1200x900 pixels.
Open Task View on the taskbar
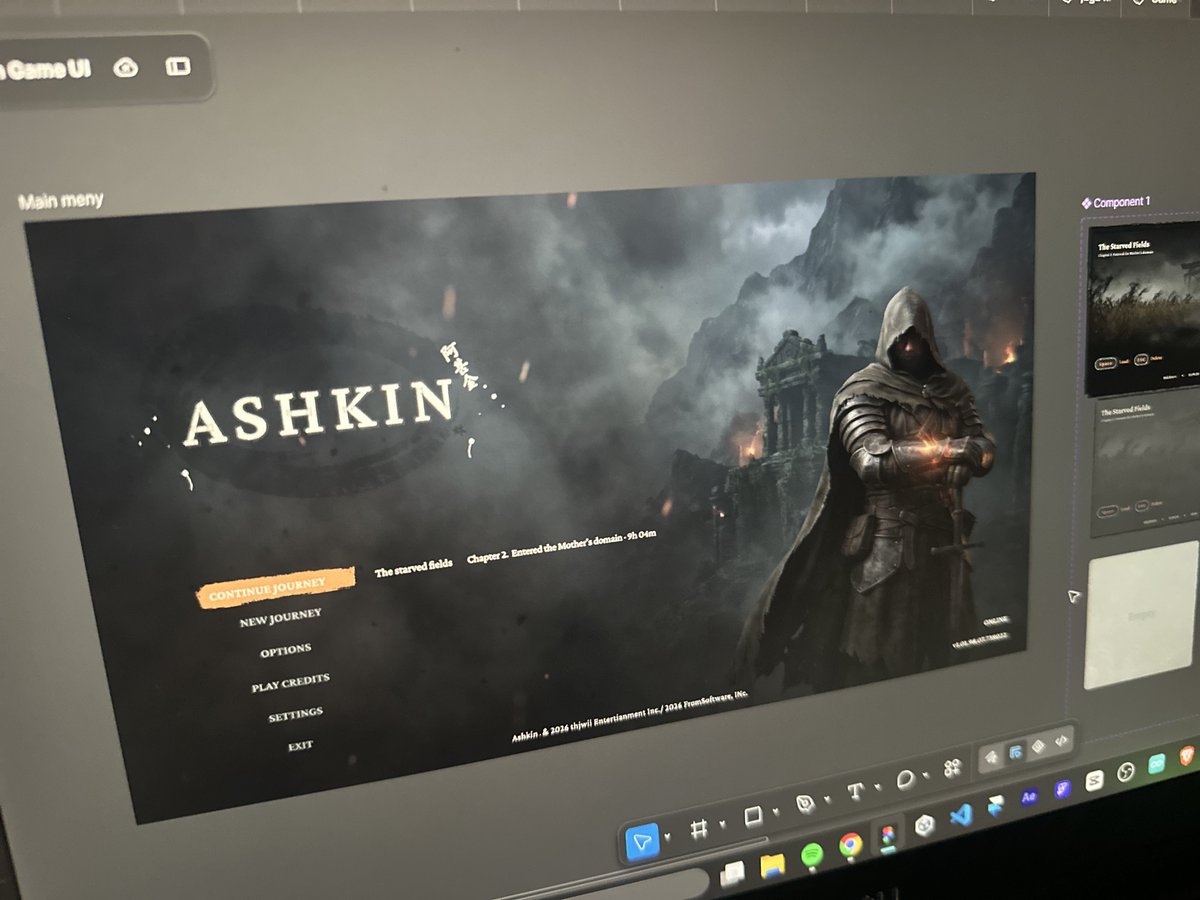click(x=733, y=873)
